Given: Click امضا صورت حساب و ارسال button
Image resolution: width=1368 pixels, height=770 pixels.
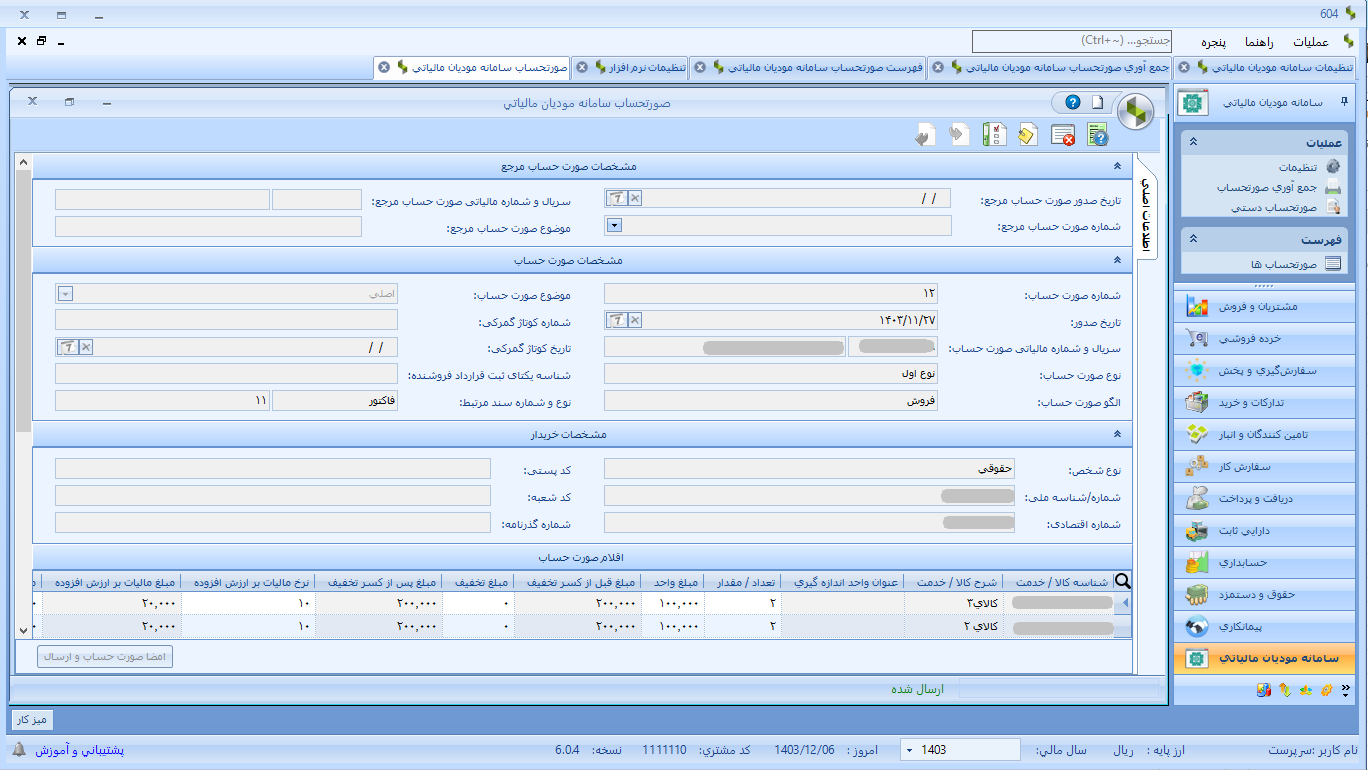Looking at the screenshot, I should click(105, 657).
